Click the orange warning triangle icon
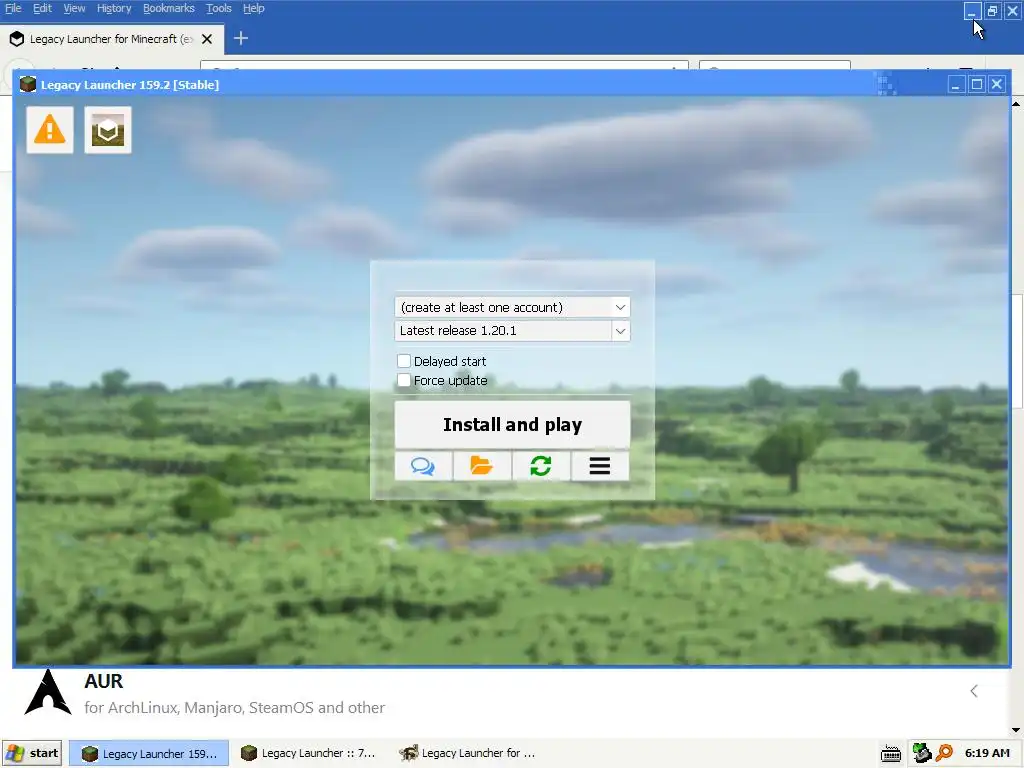 pyautogui.click(x=50, y=130)
